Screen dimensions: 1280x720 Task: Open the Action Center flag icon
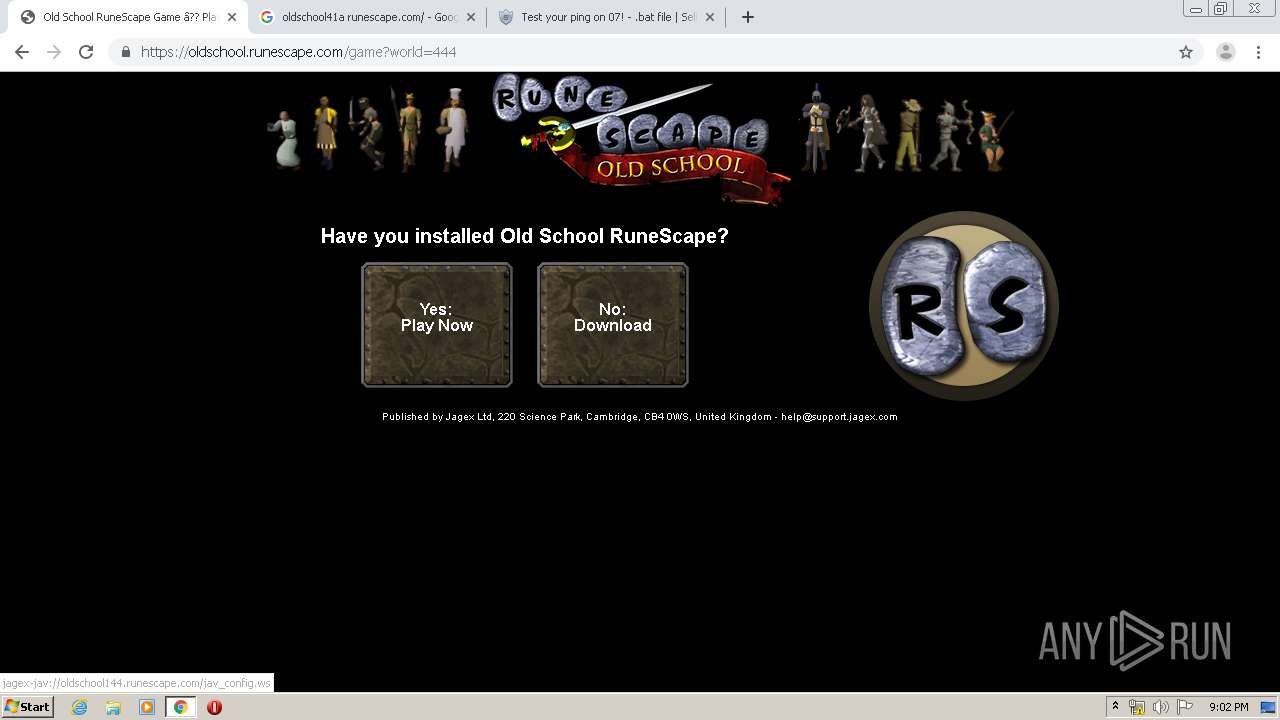click(x=1184, y=707)
